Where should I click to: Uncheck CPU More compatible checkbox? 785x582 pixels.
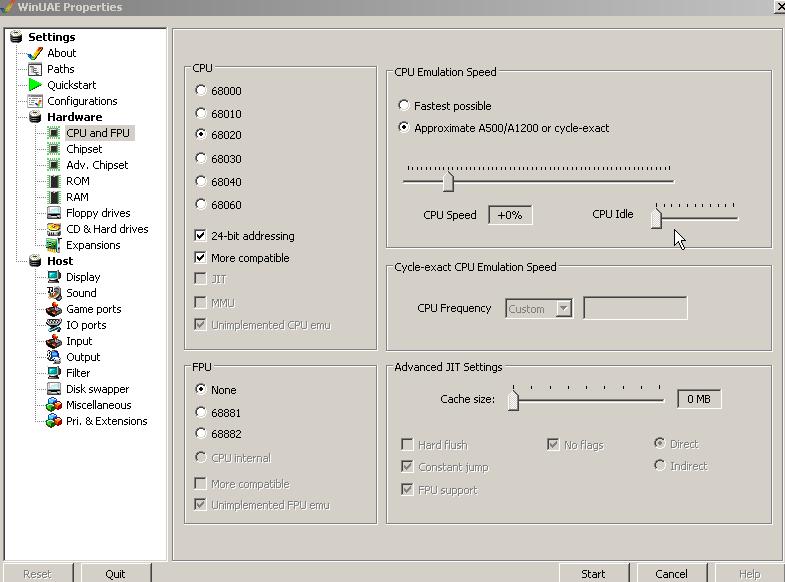click(200, 257)
